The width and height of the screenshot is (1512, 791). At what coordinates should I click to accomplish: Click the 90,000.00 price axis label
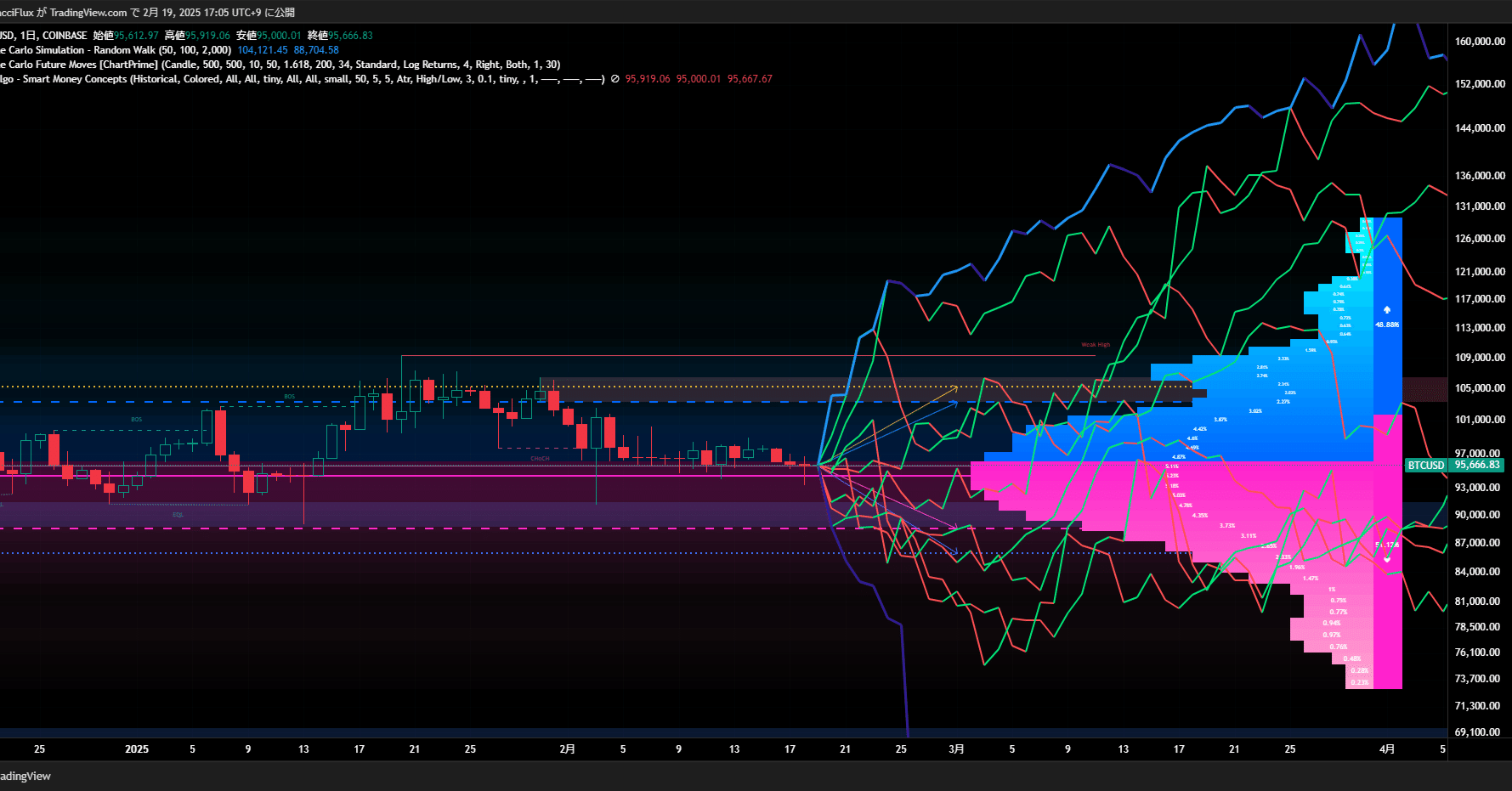[x=1477, y=515]
